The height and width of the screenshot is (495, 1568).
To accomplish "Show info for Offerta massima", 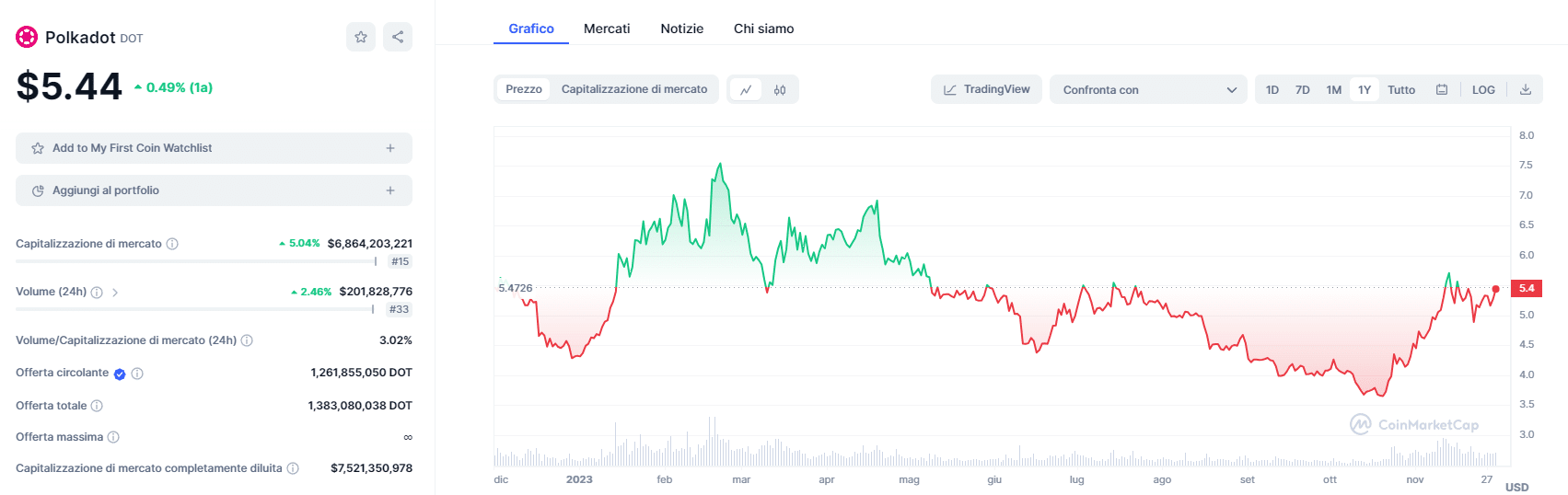I will pyautogui.click(x=113, y=437).
